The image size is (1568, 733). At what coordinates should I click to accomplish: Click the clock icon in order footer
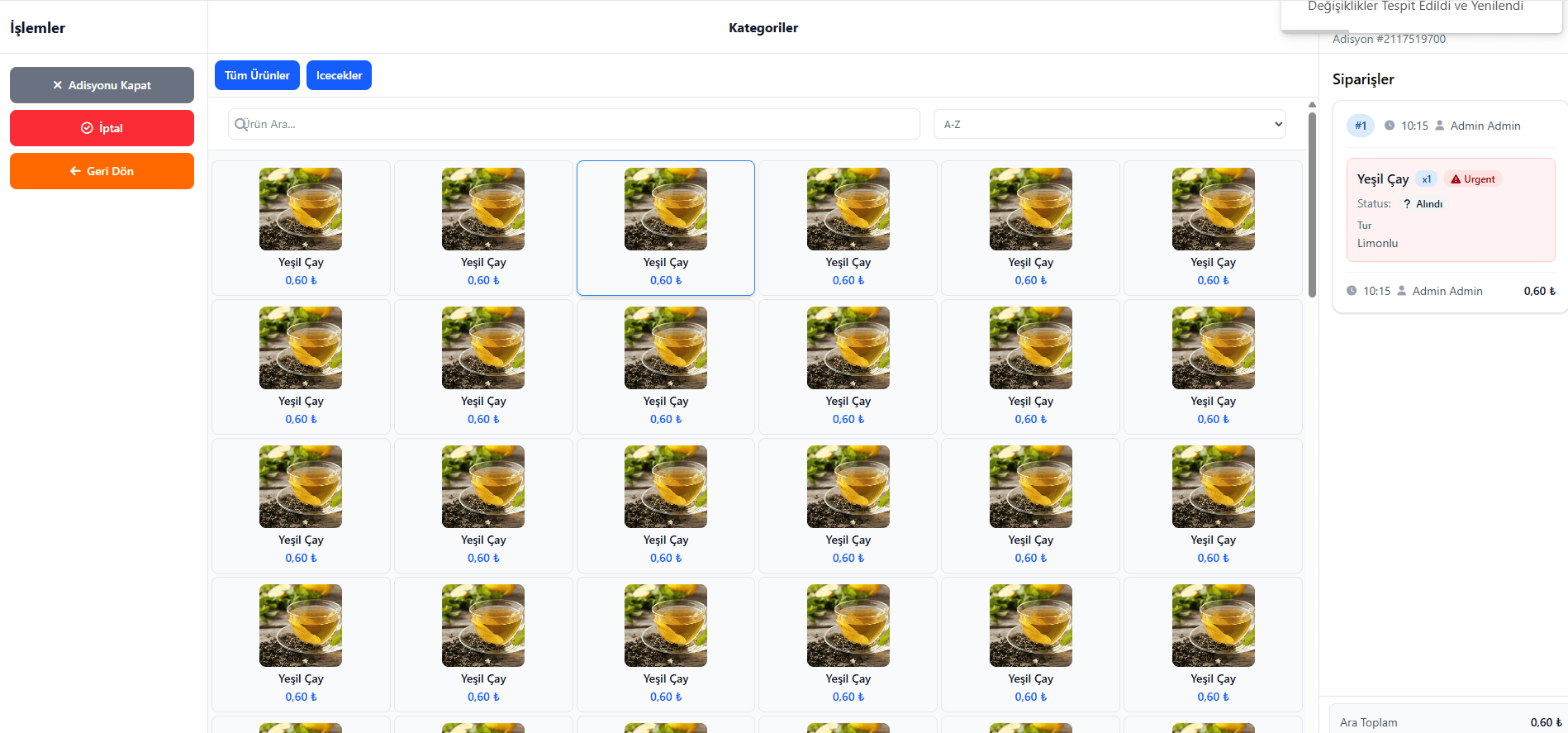point(1352,291)
